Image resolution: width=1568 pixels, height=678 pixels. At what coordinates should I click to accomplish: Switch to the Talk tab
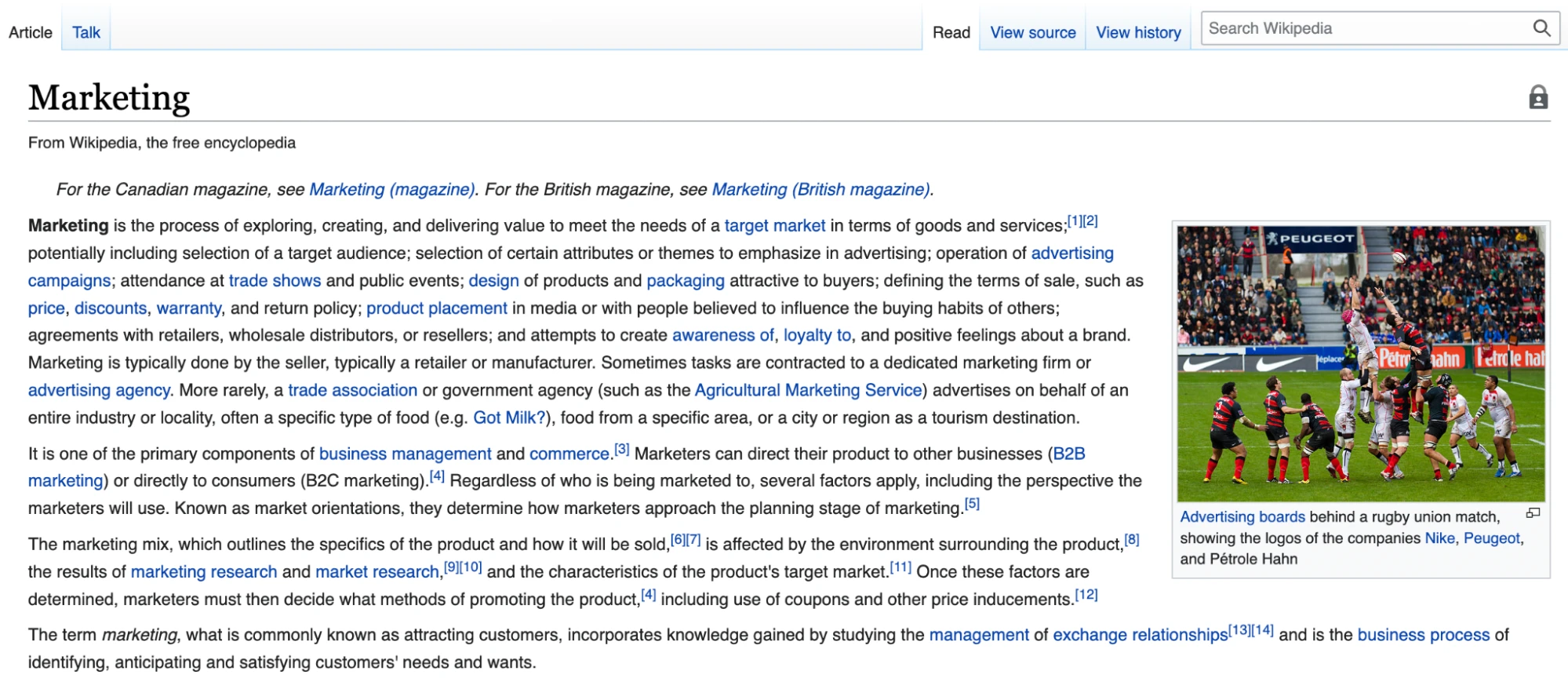tap(86, 32)
